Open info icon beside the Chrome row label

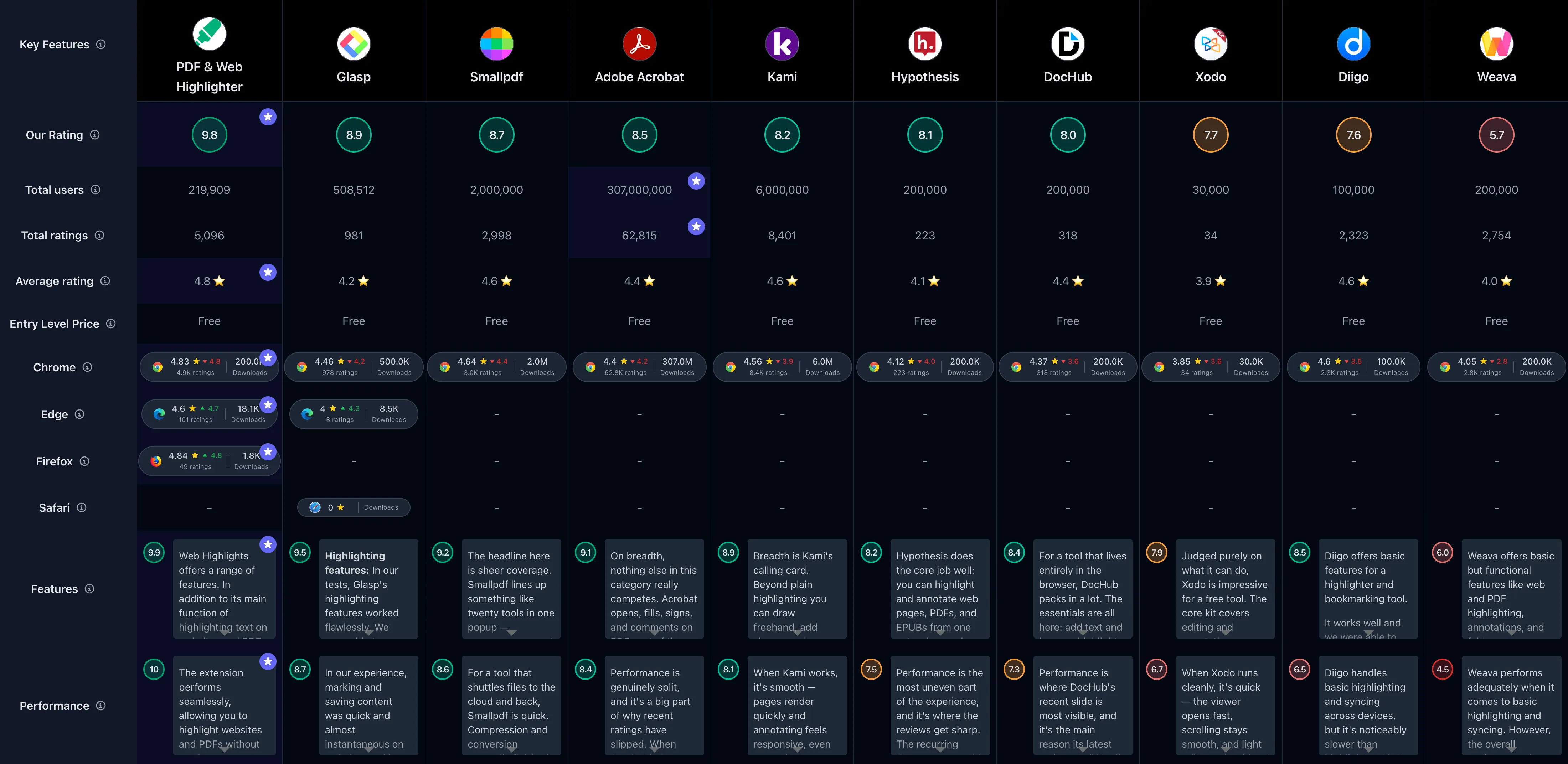point(88,367)
